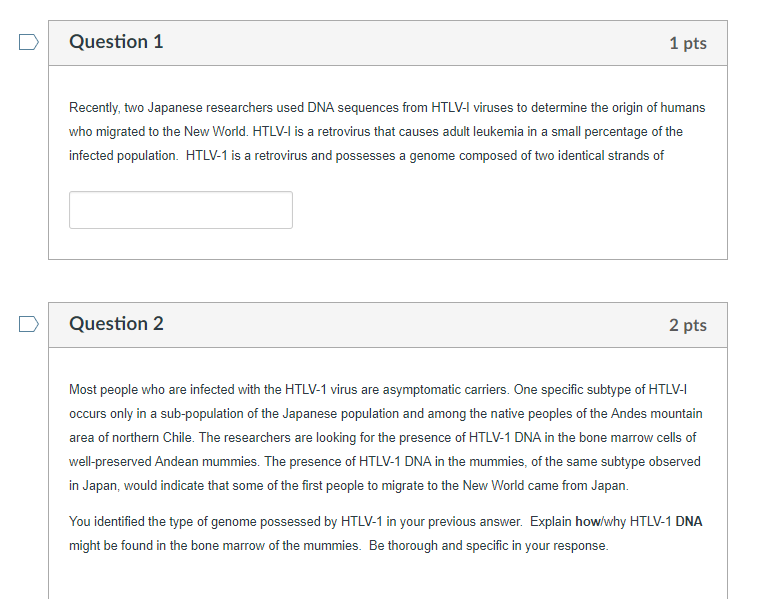Flag Question 1 for later review
The width and height of the screenshot is (761, 599).
pyautogui.click(x=29, y=42)
